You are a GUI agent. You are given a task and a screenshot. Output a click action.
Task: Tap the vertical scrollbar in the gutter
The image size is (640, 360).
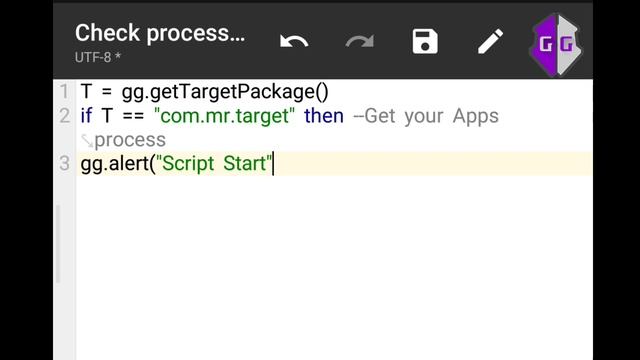[x=58, y=244]
